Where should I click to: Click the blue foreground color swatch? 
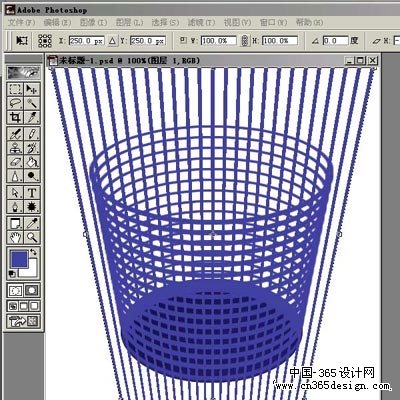[19, 259]
